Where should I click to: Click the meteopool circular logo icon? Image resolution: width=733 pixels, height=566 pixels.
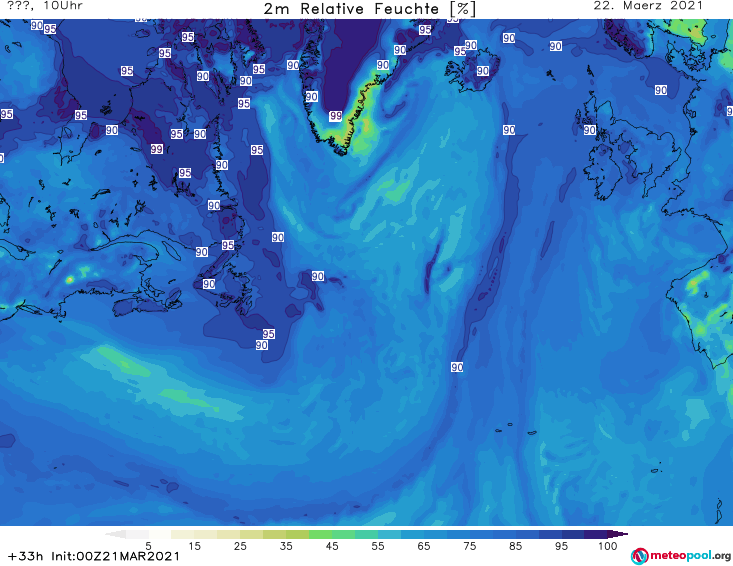639,556
